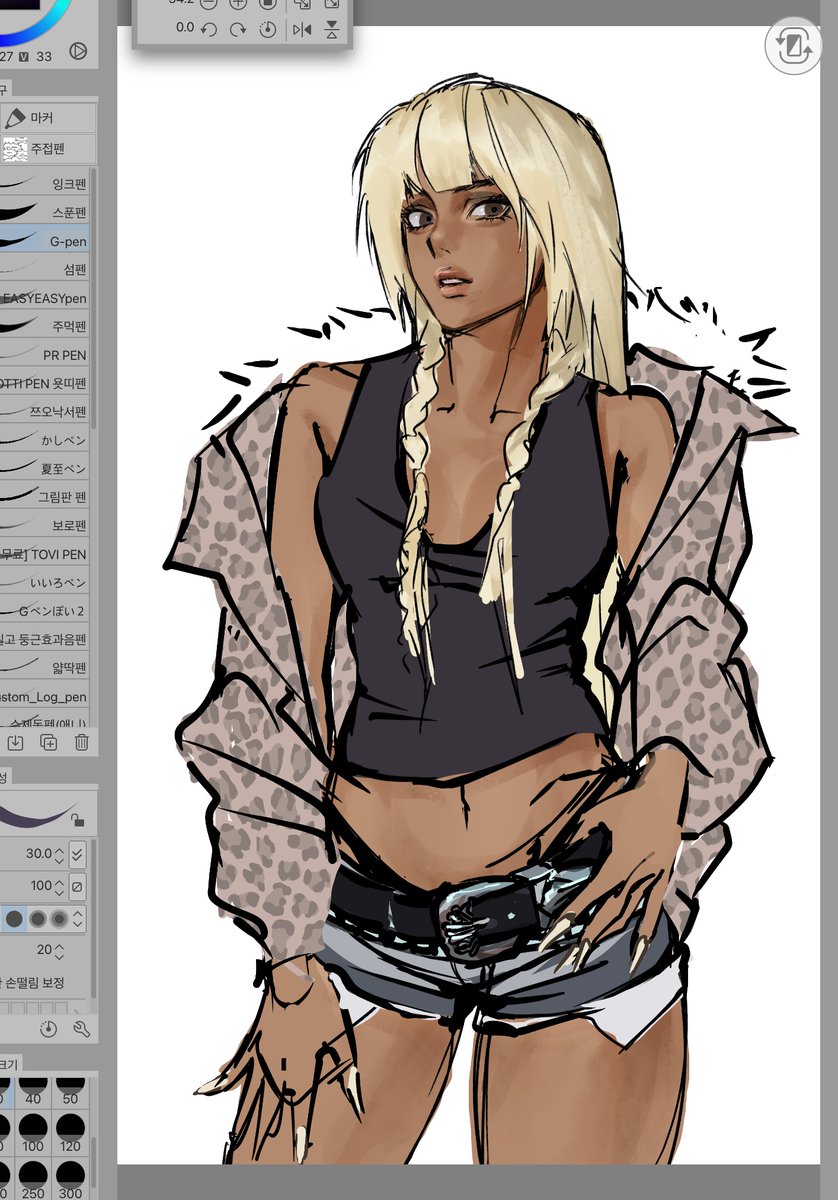Screen dimensions: 838x1200
Task: Click the delete sub tool trash icon
Action: tap(81, 742)
